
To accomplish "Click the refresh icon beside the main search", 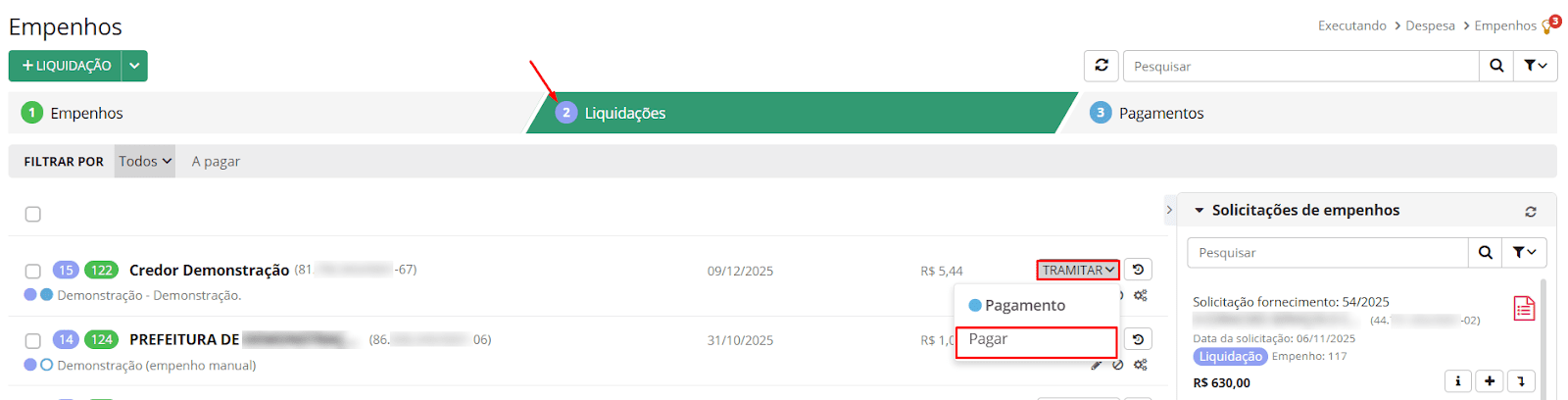I will (1102, 66).
